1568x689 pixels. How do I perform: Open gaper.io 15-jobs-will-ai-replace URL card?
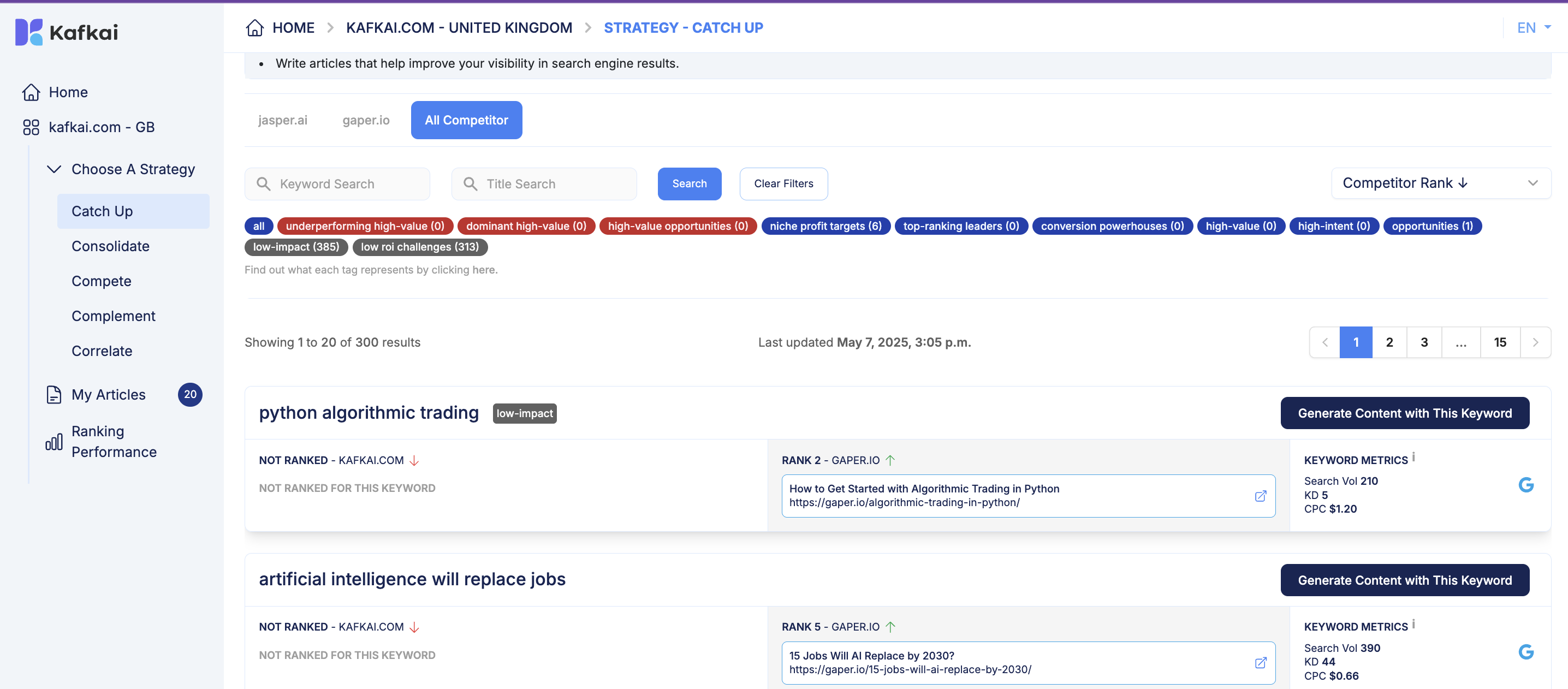click(1028, 662)
